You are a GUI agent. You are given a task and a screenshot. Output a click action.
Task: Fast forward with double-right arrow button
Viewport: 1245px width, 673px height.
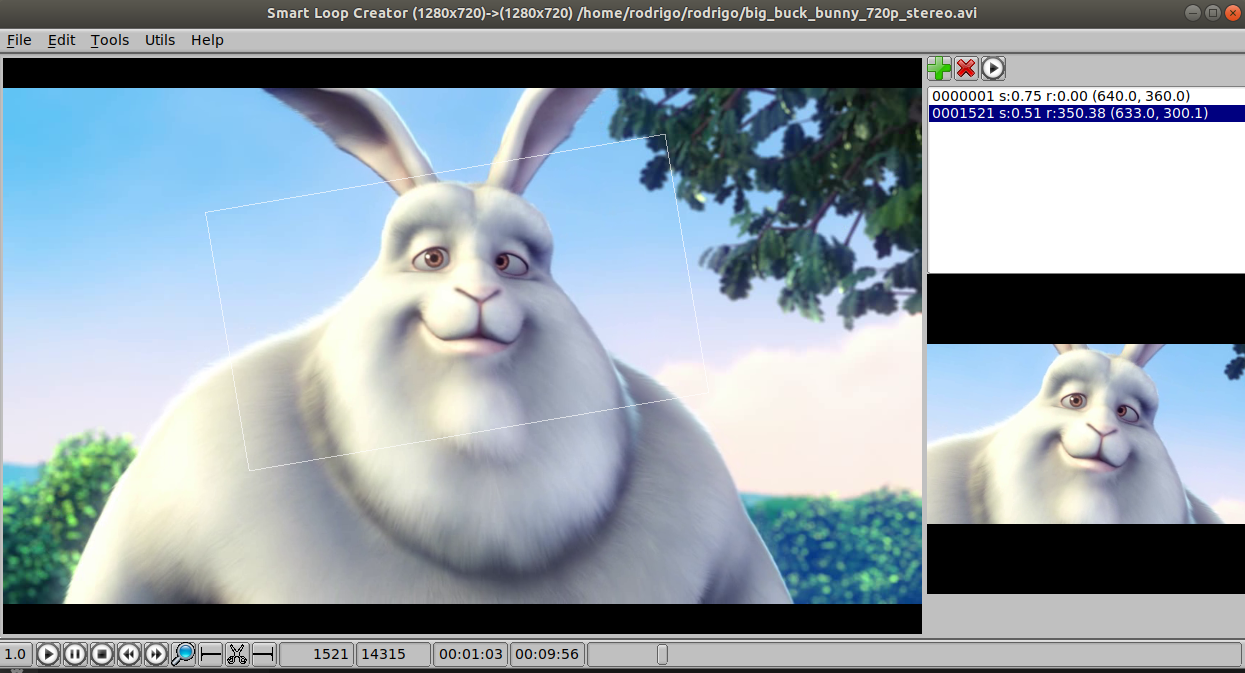pyautogui.click(x=156, y=654)
